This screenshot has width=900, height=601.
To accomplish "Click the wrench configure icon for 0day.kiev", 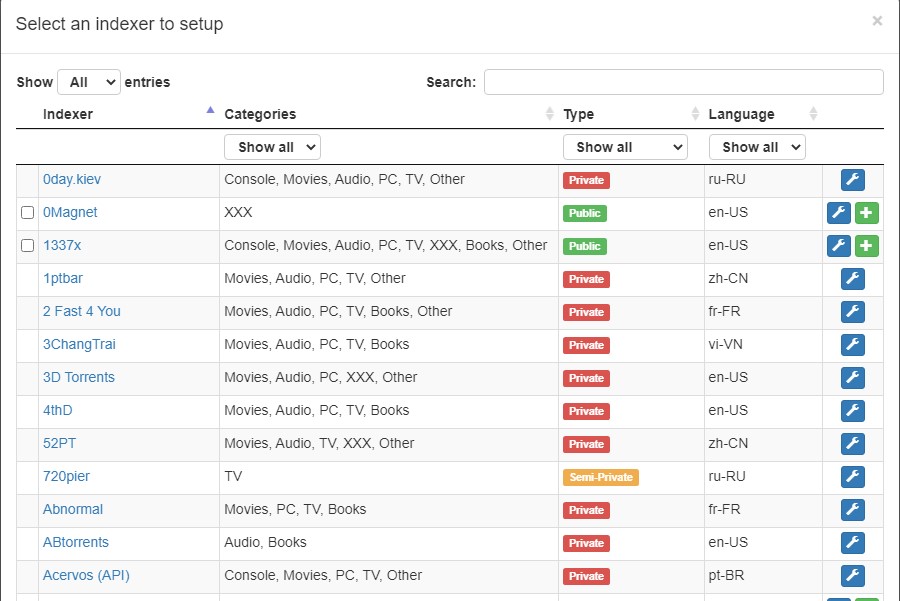I will tap(852, 180).
